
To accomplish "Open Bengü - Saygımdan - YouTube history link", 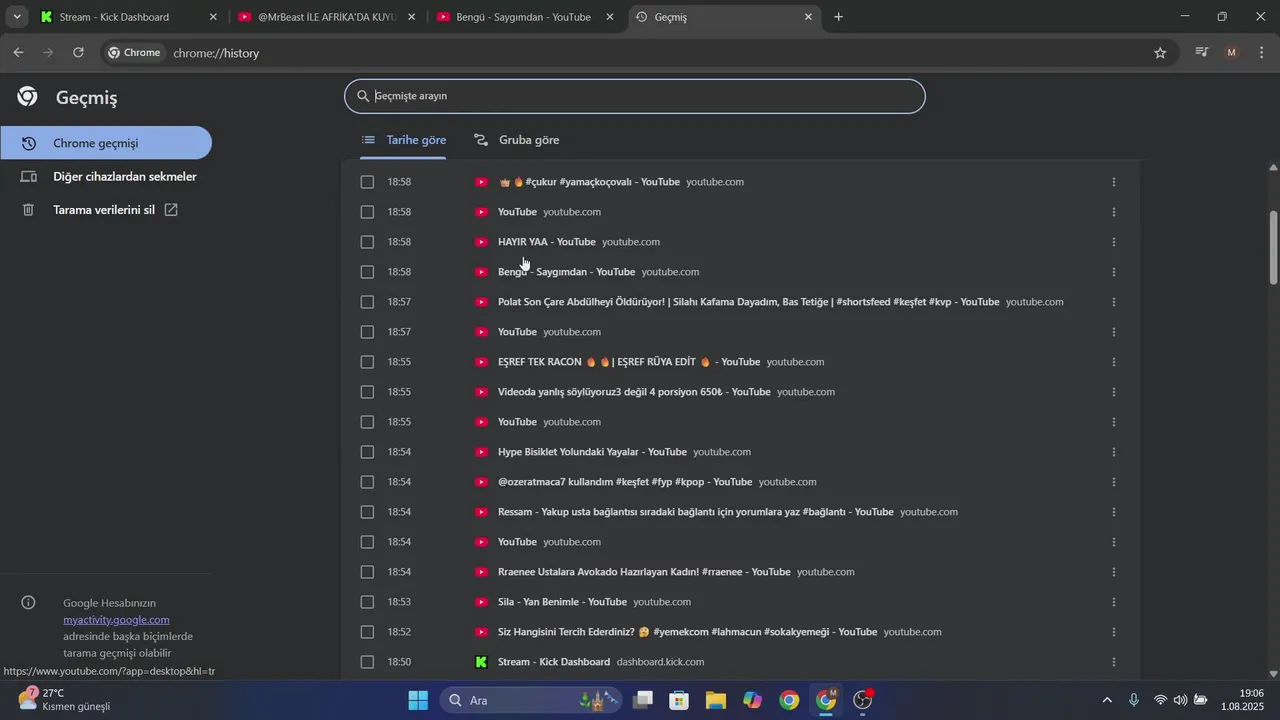I will [566, 272].
